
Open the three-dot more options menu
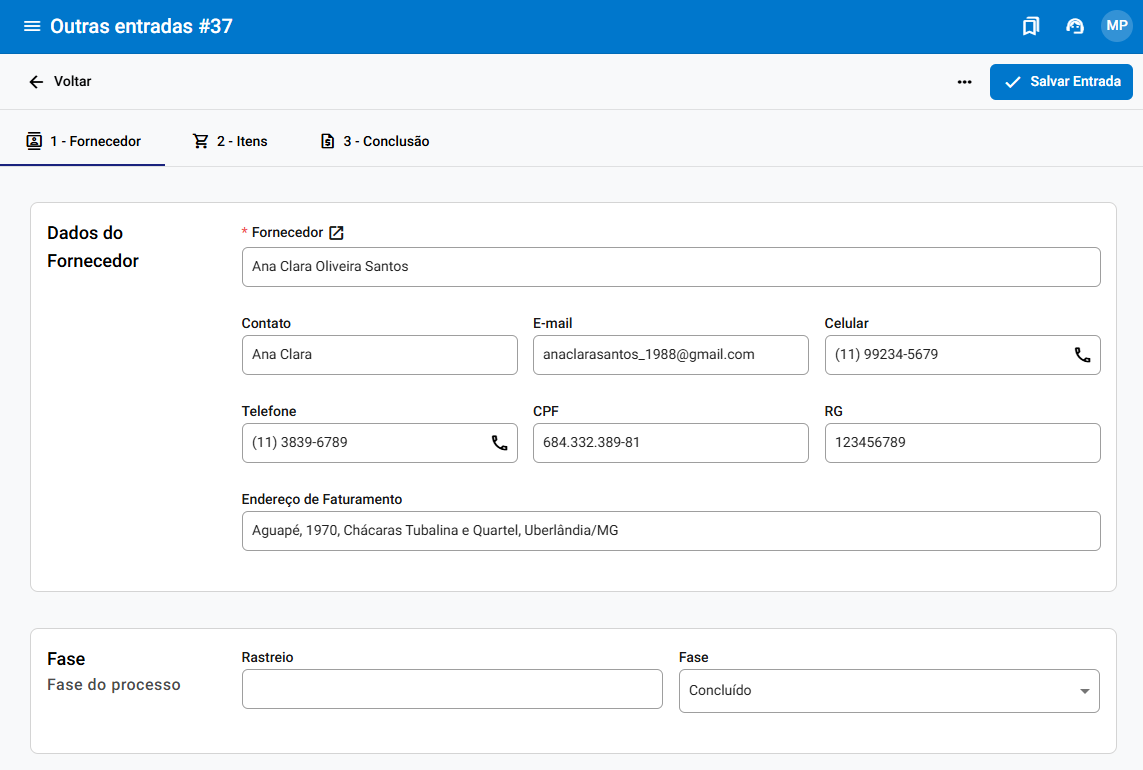point(964,82)
